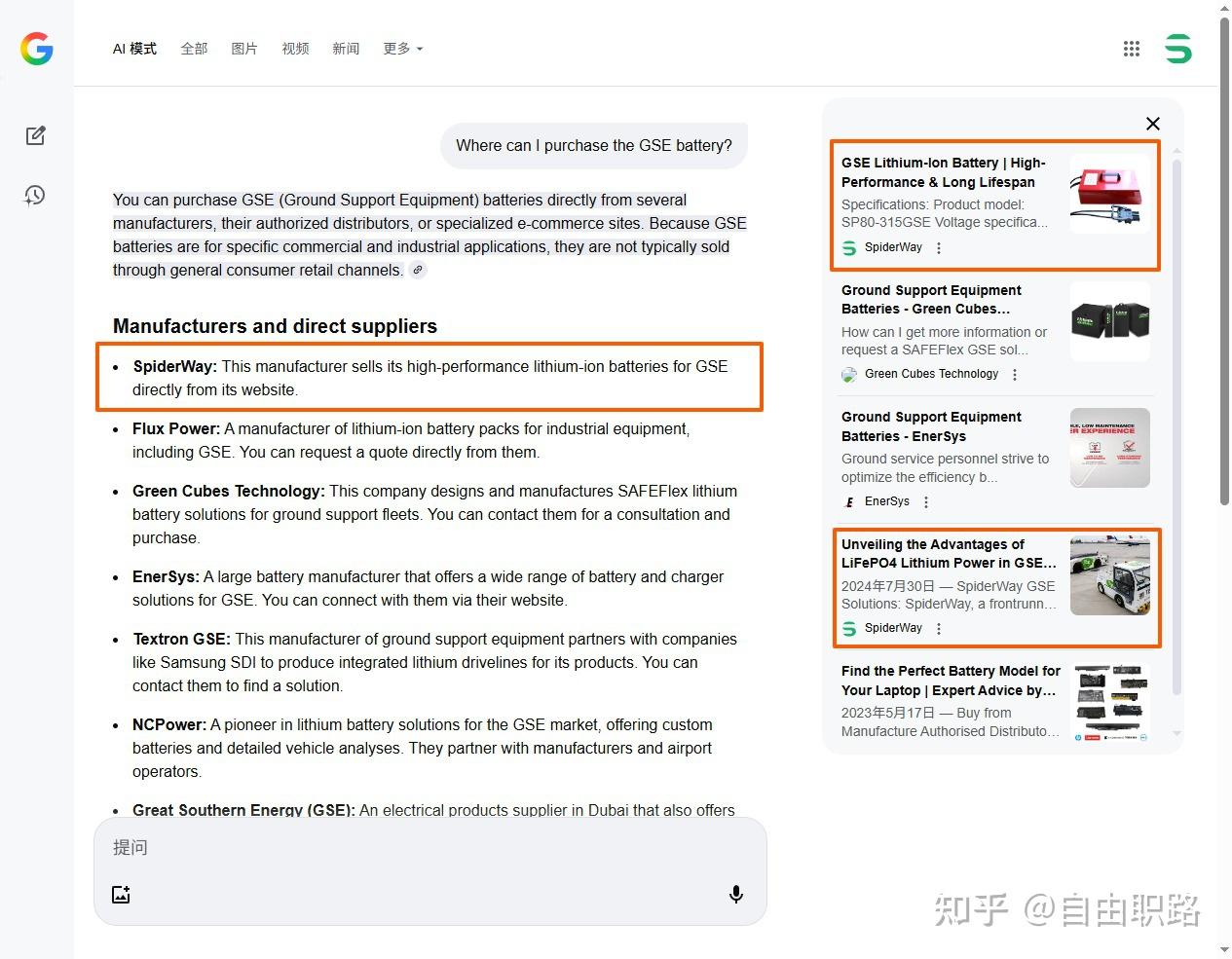Click the red battery product thumbnail
This screenshot has width=1232, height=959.
[x=1110, y=194]
